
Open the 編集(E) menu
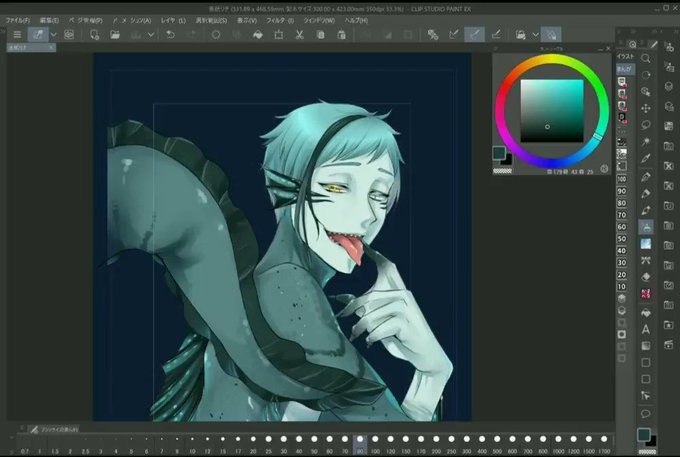pos(49,20)
